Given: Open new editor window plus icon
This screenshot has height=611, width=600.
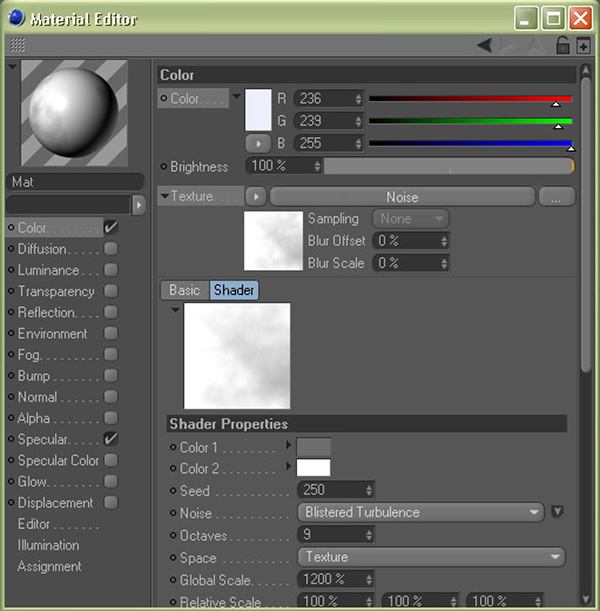Looking at the screenshot, I should (x=583, y=45).
